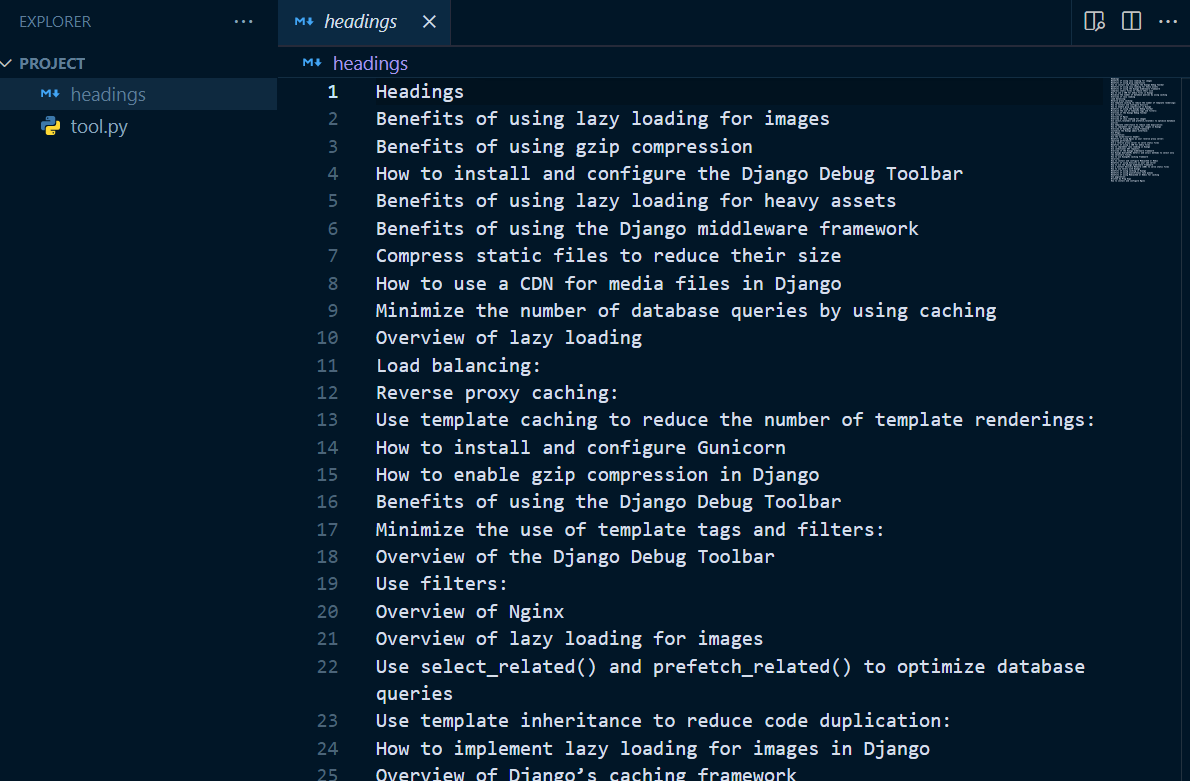Click 'How to enable gzip compression in Django'

tap(597, 474)
